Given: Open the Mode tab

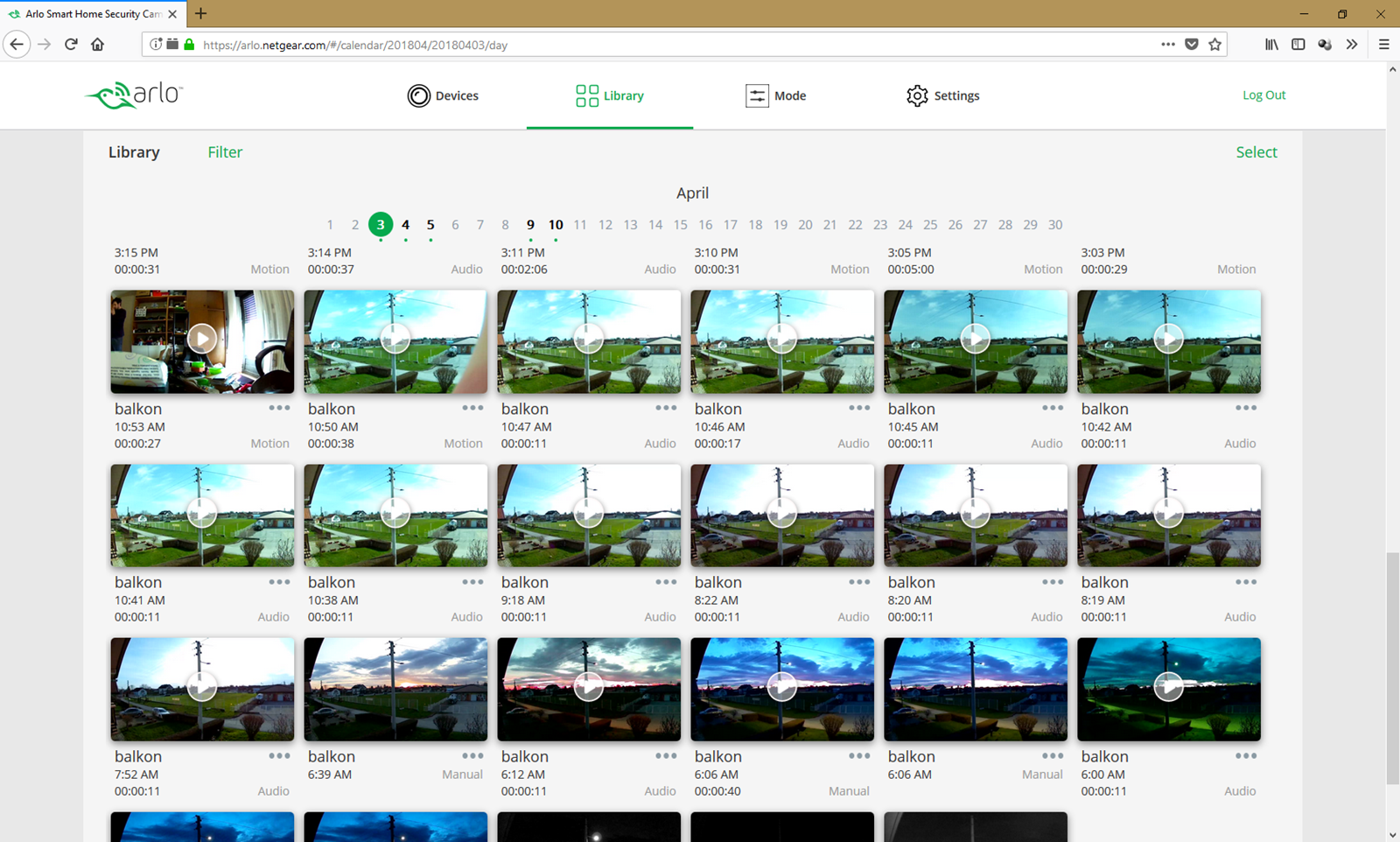Looking at the screenshot, I should coord(775,95).
